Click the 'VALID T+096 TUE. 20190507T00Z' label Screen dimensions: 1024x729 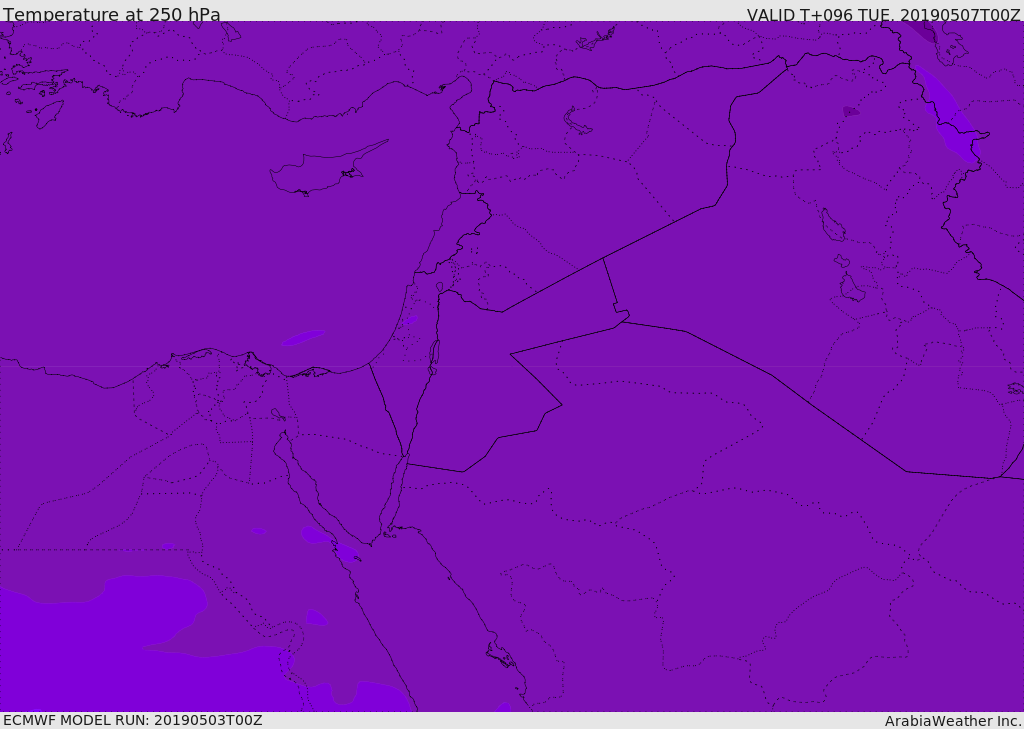tap(884, 14)
